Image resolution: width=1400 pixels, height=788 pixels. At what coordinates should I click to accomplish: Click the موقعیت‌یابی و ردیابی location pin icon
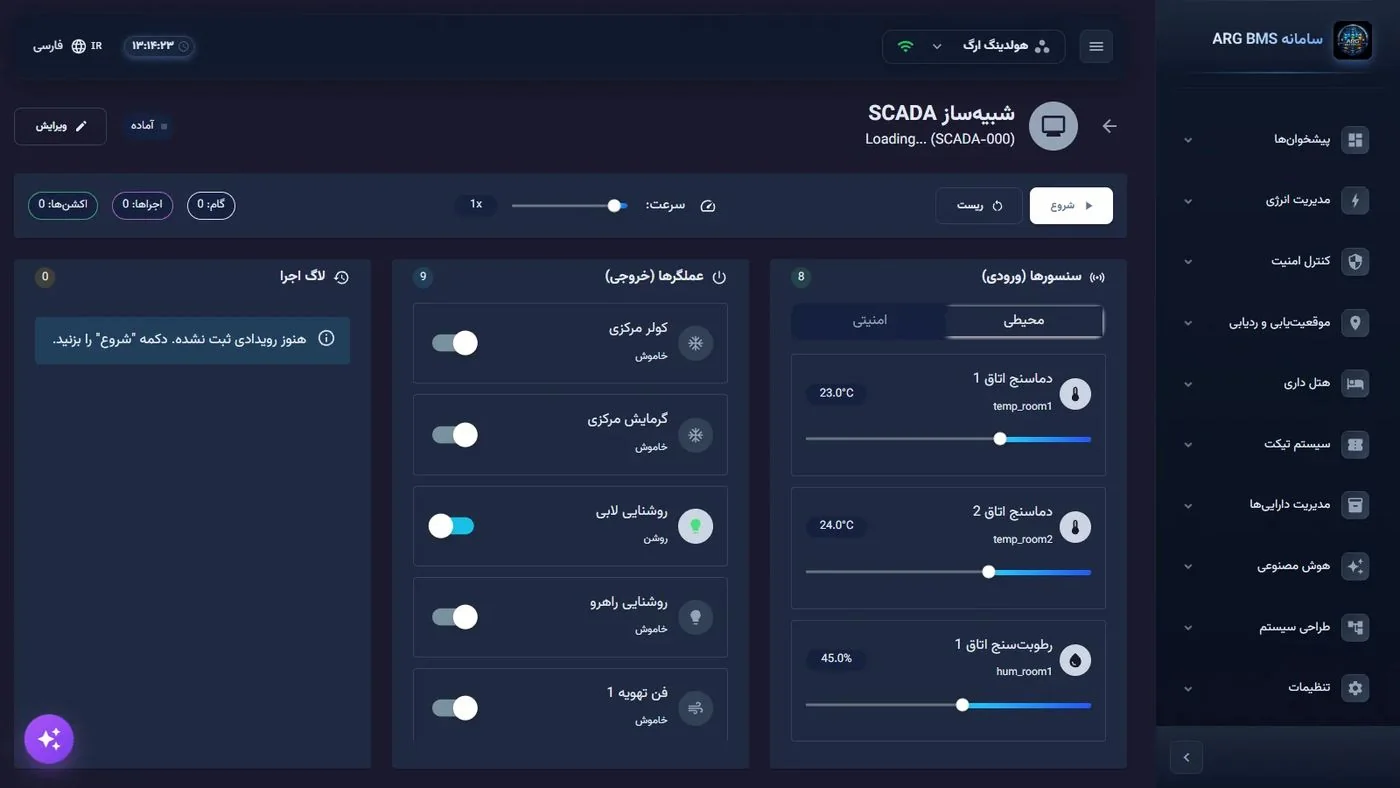click(1355, 323)
